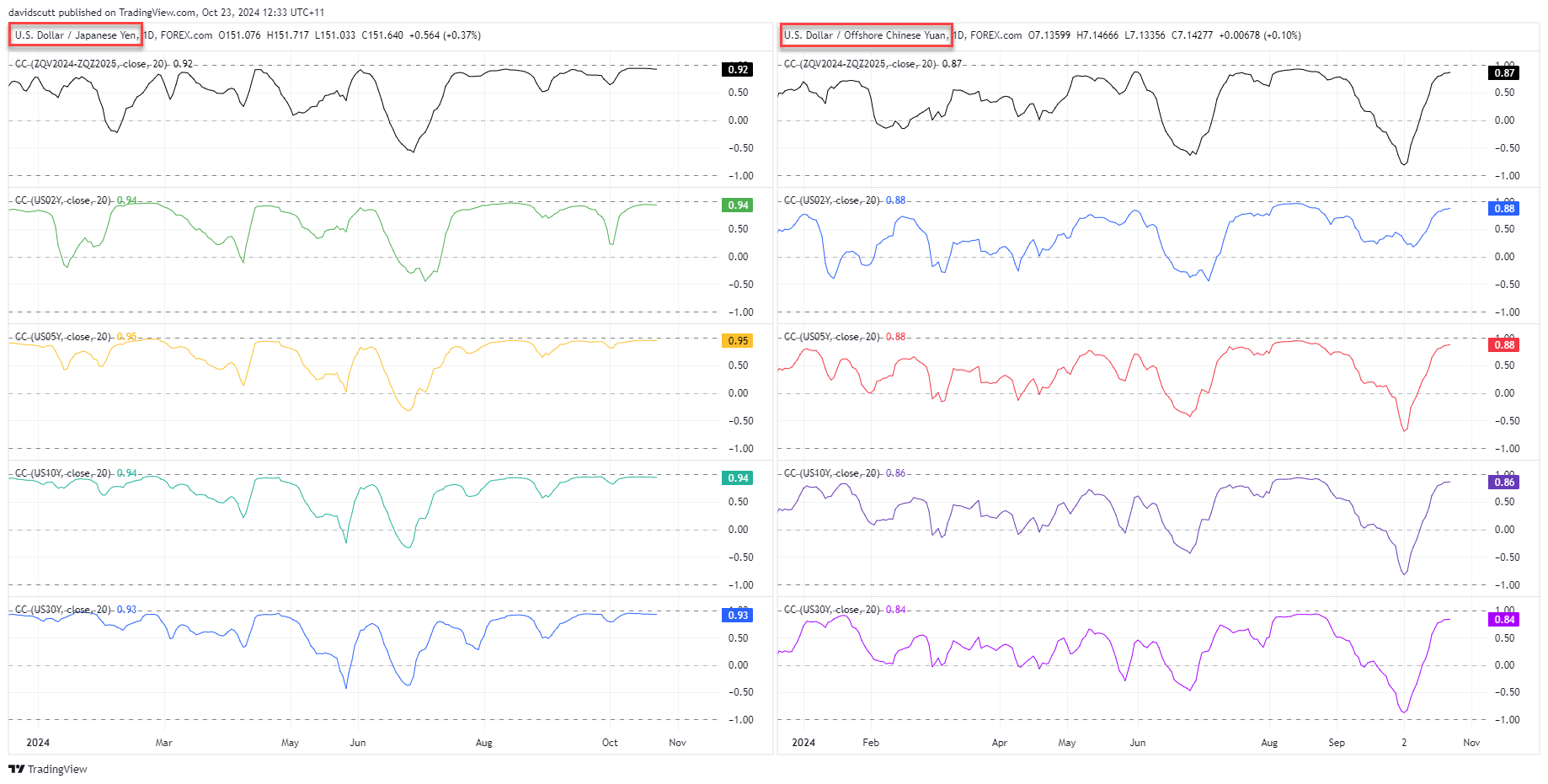1548x784 pixels.
Task: Click the 'Sep' label on the yuan time axis
Action: (x=1337, y=743)
